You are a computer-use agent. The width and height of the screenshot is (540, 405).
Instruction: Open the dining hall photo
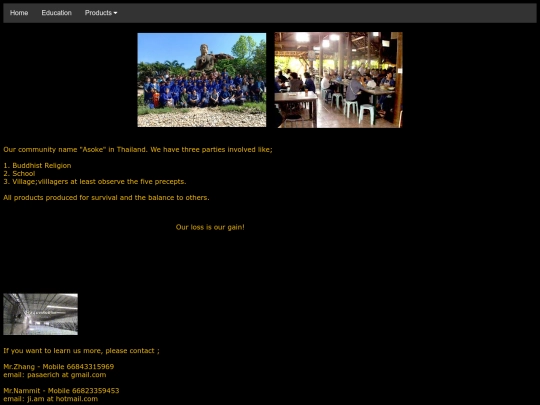[x=339, y=80]
